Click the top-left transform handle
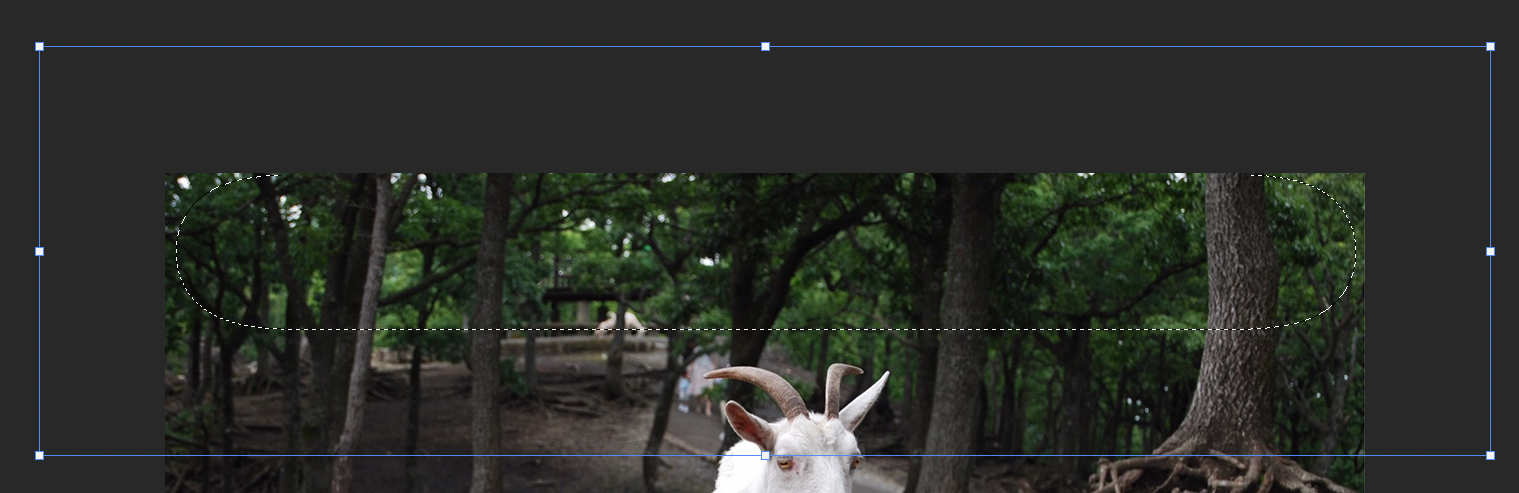Screen dimensions: 1519x493 40,47
